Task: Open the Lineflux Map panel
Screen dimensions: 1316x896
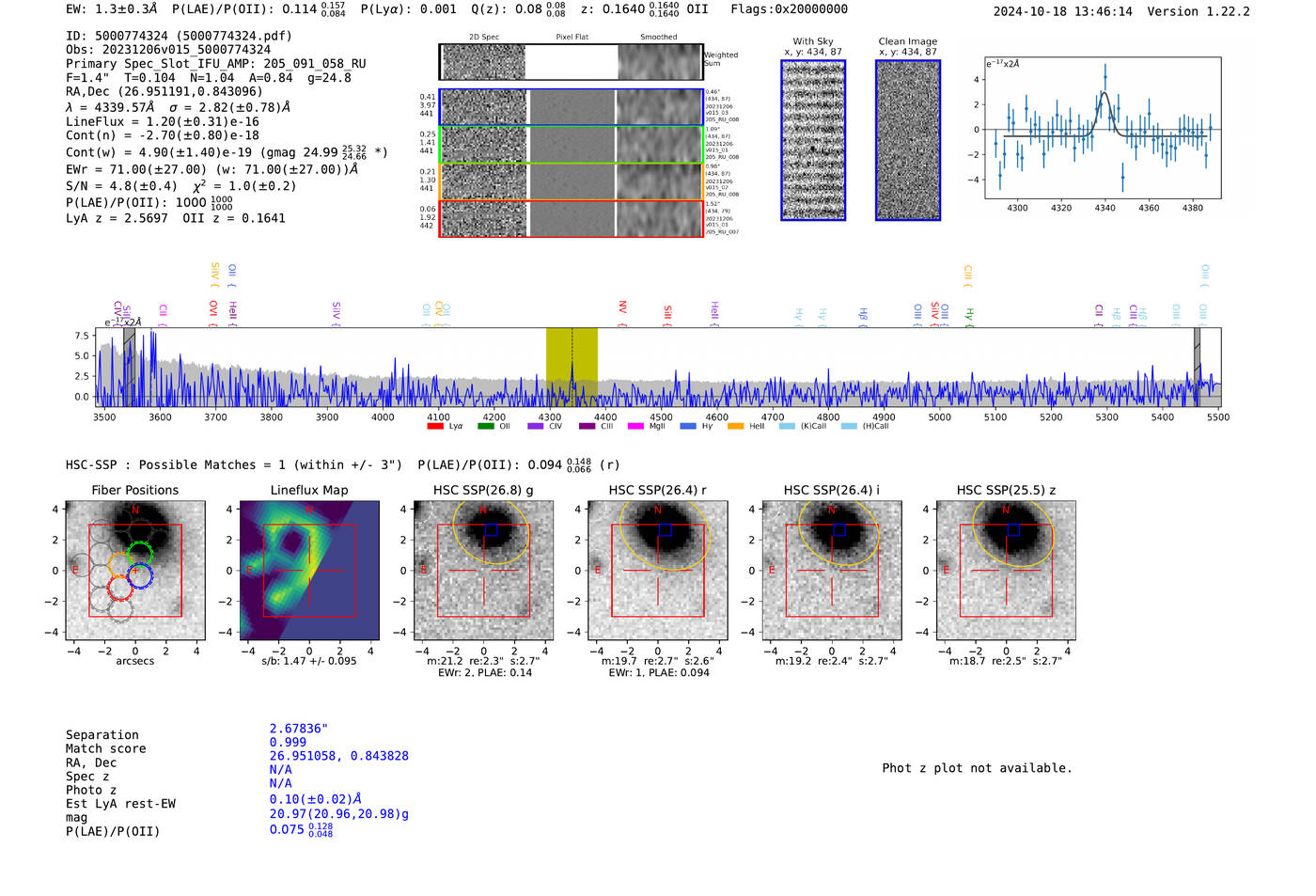Action: click(x=309, y=571)
